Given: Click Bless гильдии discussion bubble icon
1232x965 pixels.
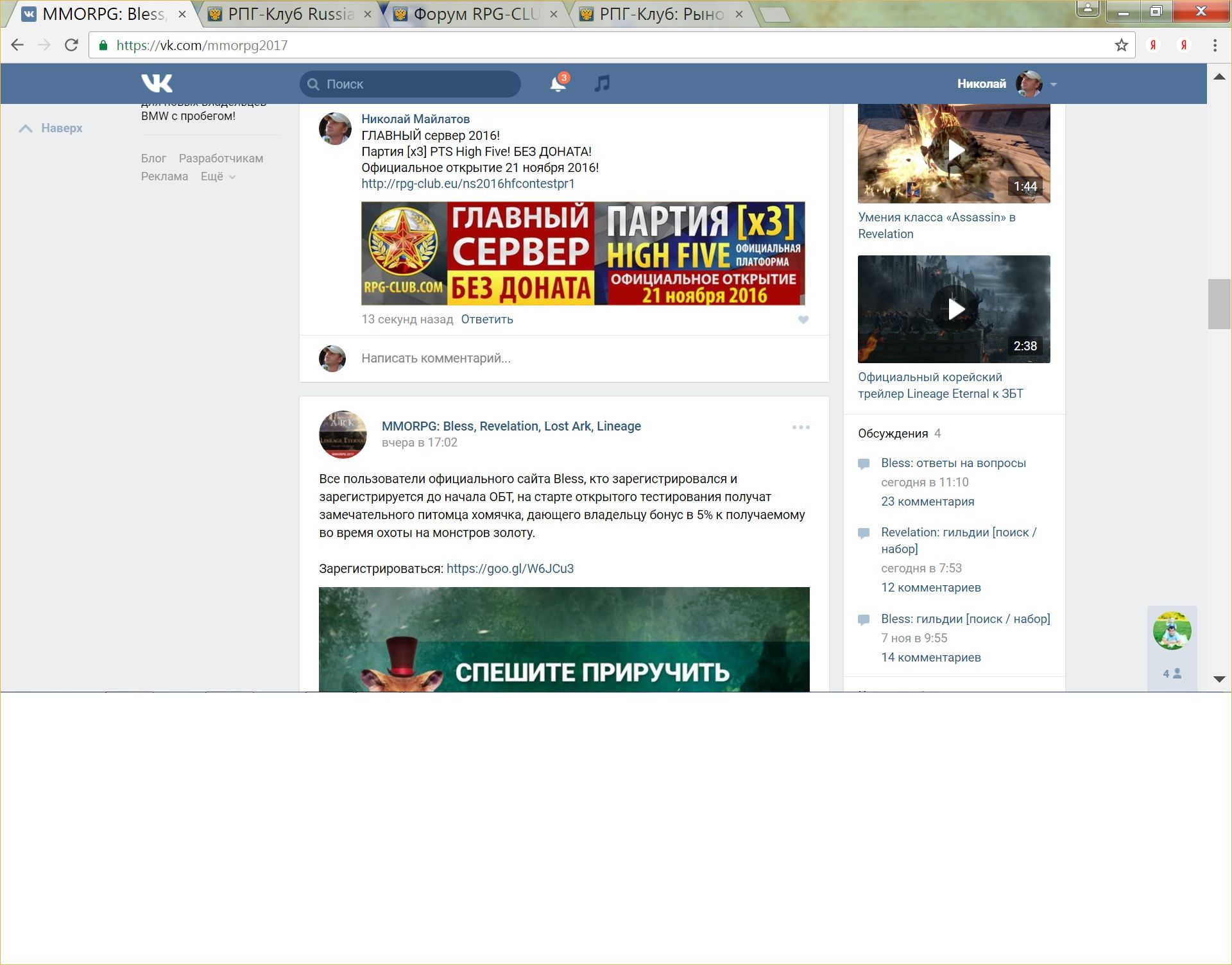Looking at the screenshot, I should tap(864, 619).
